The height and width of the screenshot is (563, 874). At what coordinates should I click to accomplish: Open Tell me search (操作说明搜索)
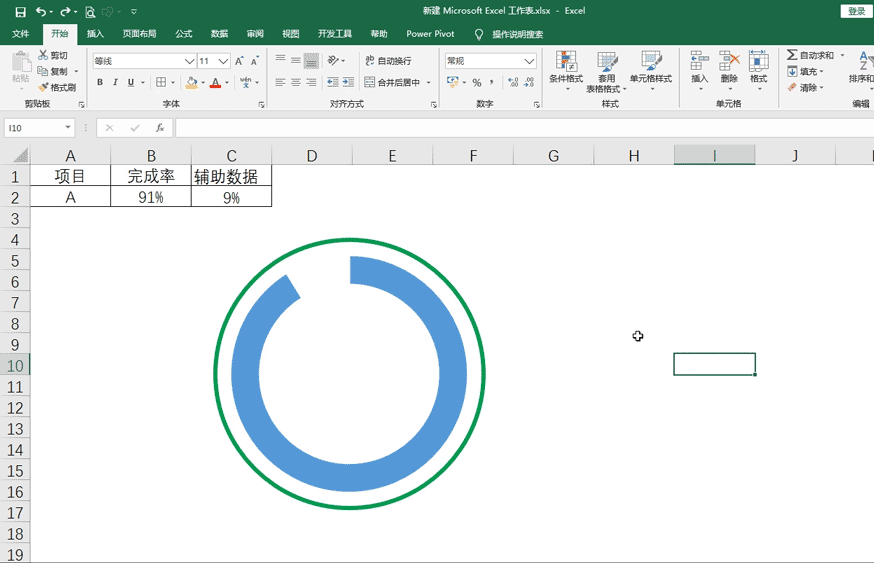click(x=509, y=34)
